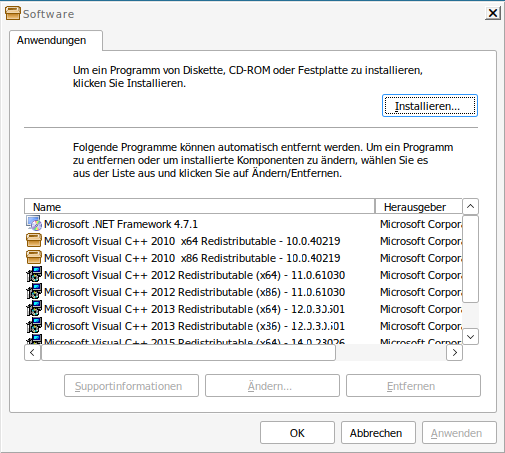Confirm with the OK button
Image resolution: width=505 pixels, height=453 pixels.
(x=297, y=433)
